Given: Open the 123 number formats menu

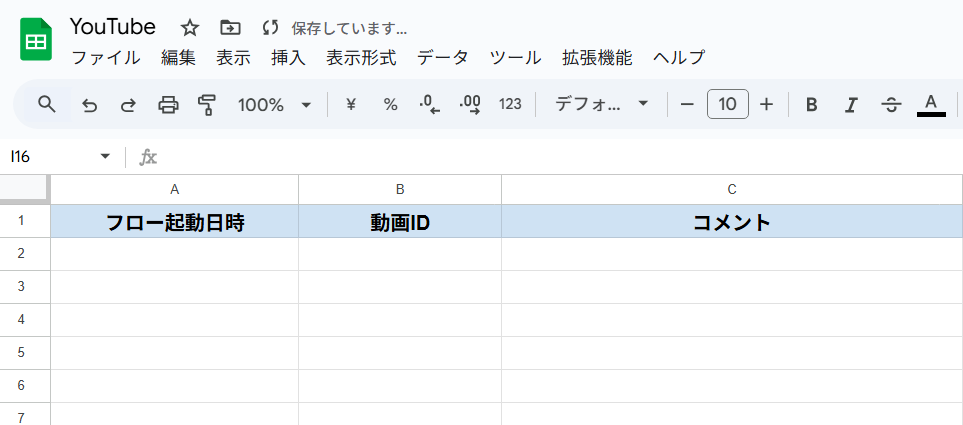Looking at the screenshot, I should 510,105.
